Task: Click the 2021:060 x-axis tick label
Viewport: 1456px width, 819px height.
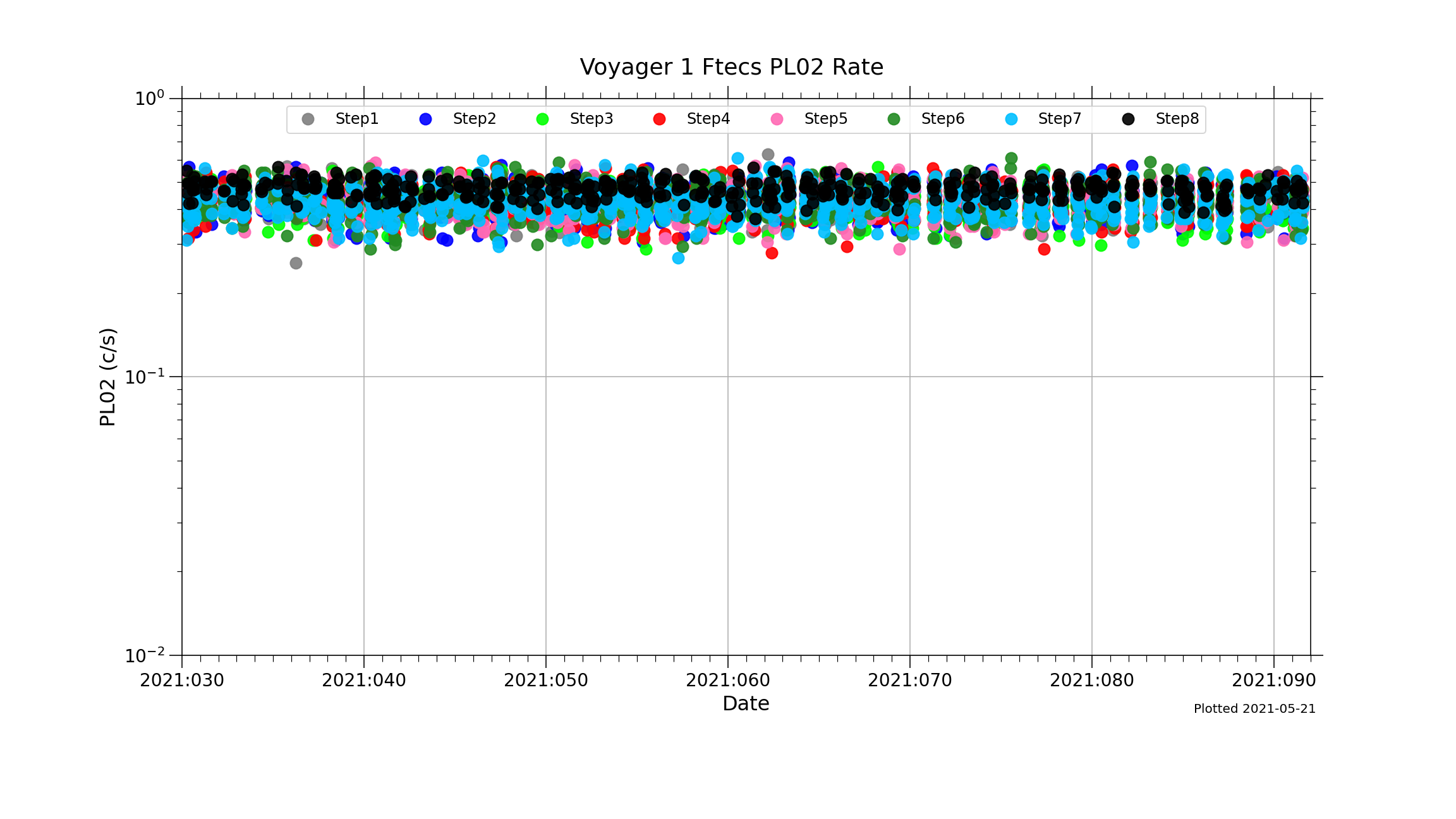Action: pyautogui.click(x=728, y=681)
